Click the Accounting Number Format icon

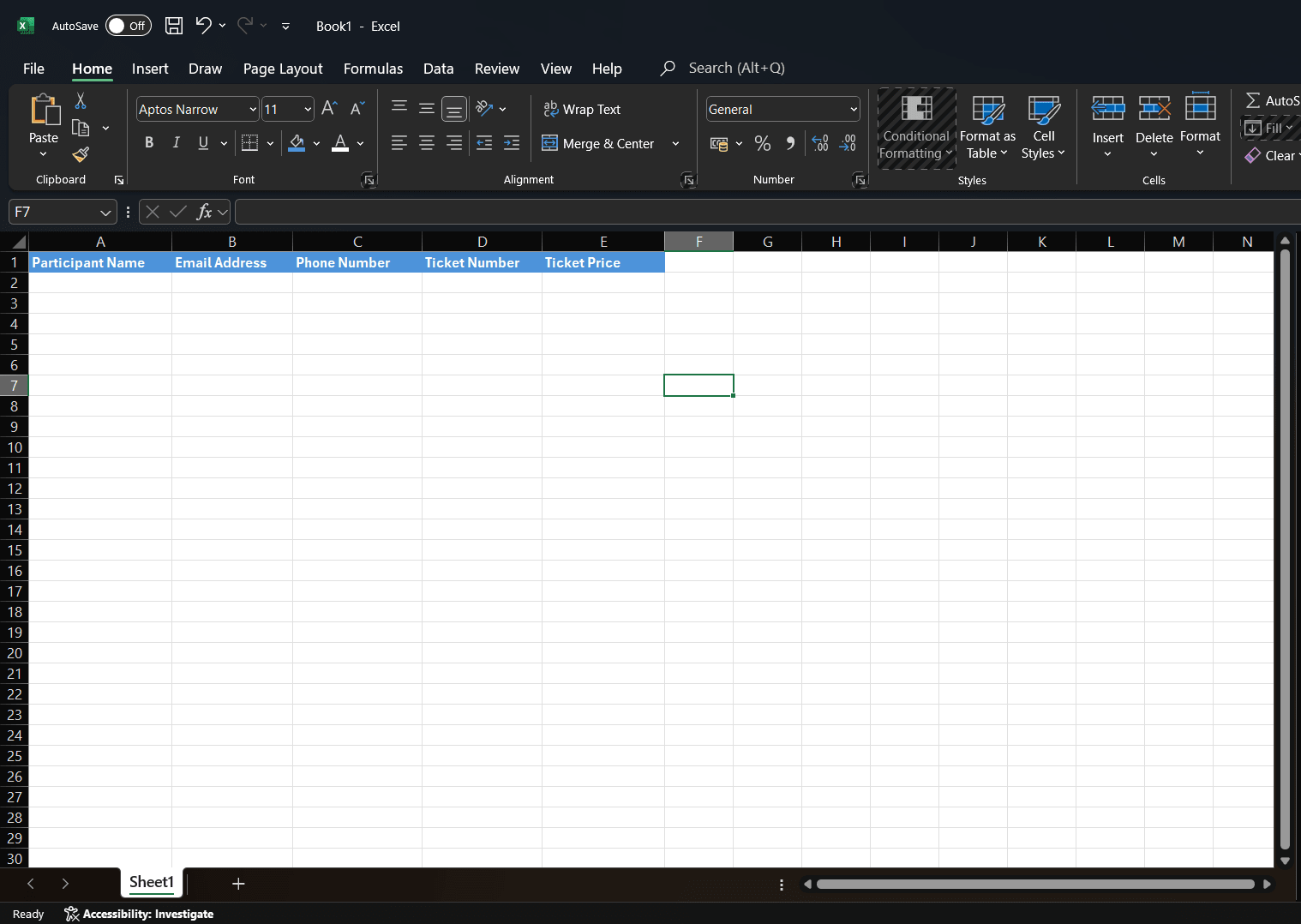tap(719, 144)
